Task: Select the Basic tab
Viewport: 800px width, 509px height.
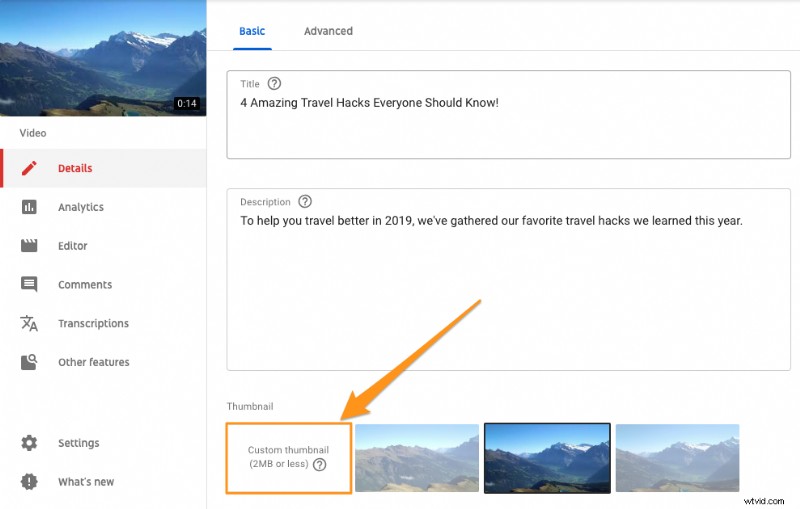Action: 252,31
